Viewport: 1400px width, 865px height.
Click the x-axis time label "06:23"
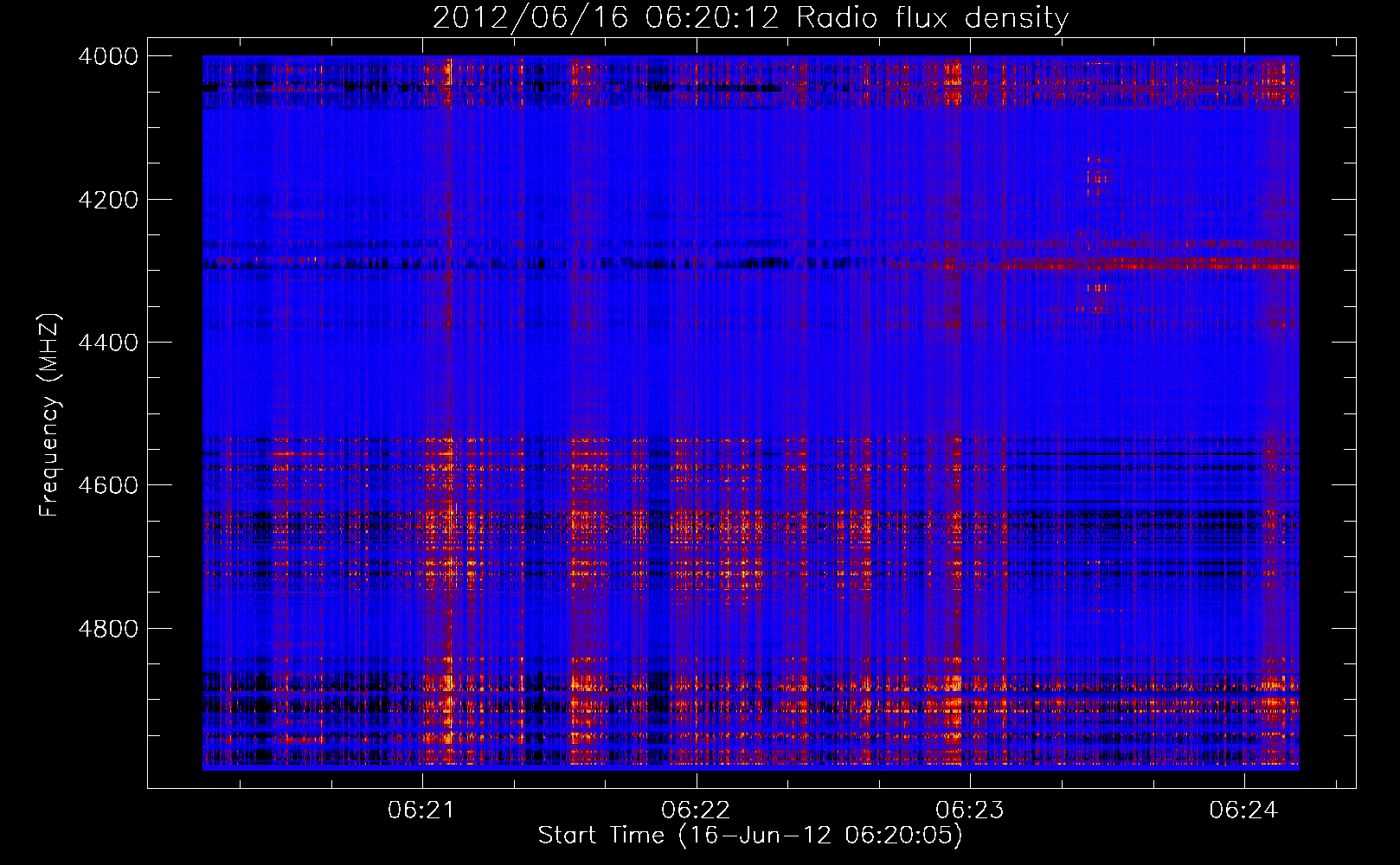tap(970, 811)
